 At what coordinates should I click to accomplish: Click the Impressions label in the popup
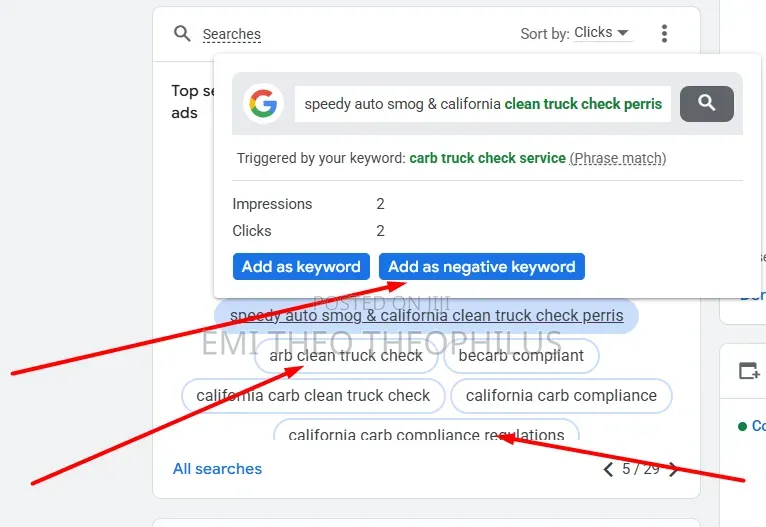click(x=272, y=204)
